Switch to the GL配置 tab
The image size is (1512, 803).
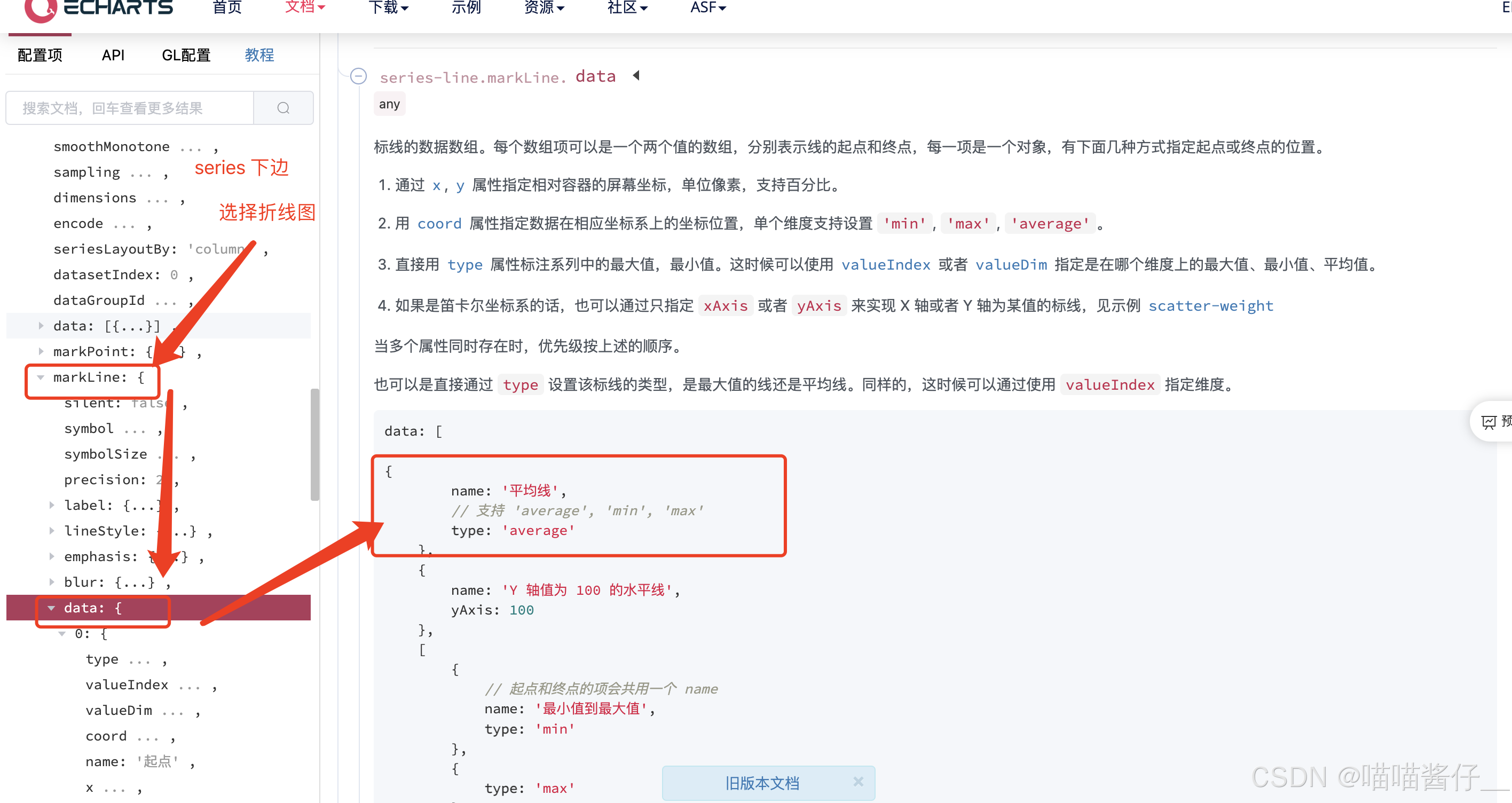click(x=186, y=55)
